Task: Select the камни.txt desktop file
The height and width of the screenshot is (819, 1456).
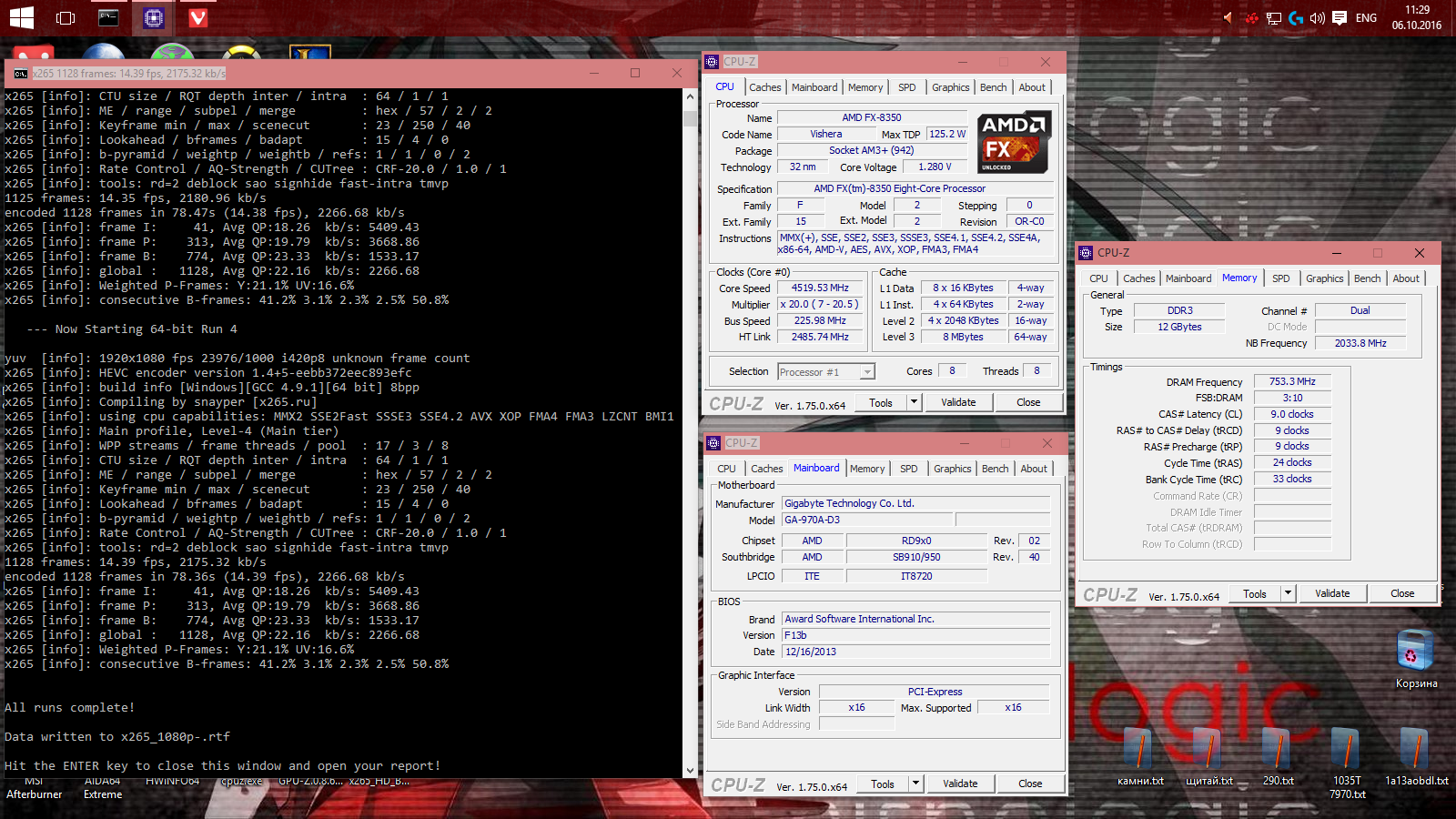Action: click(x=1140, y=757)
